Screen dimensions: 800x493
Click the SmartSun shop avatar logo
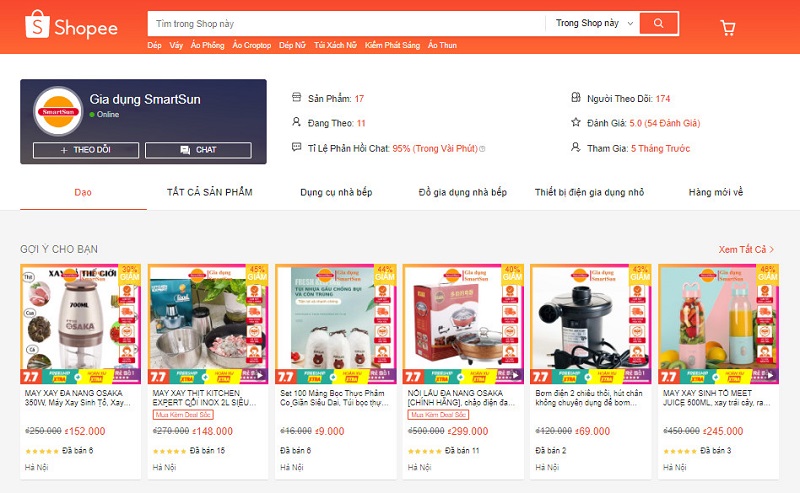58,111
